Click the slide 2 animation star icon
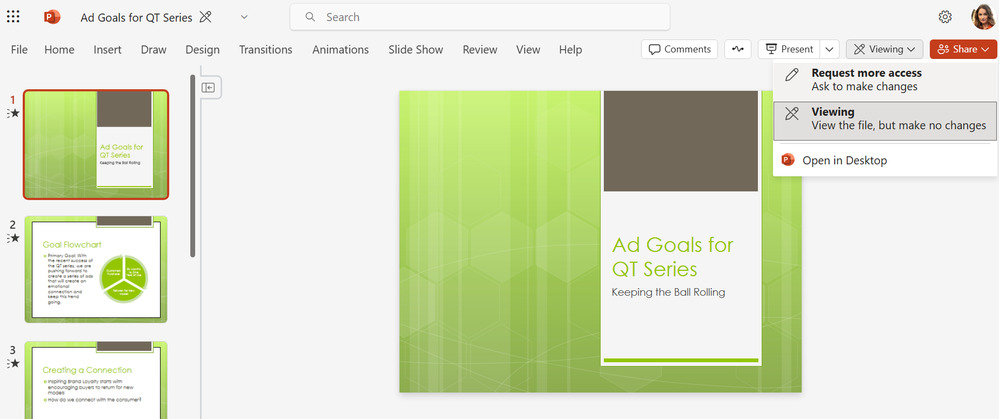Screen dimensions: 999x419 [x=13, y=238]
